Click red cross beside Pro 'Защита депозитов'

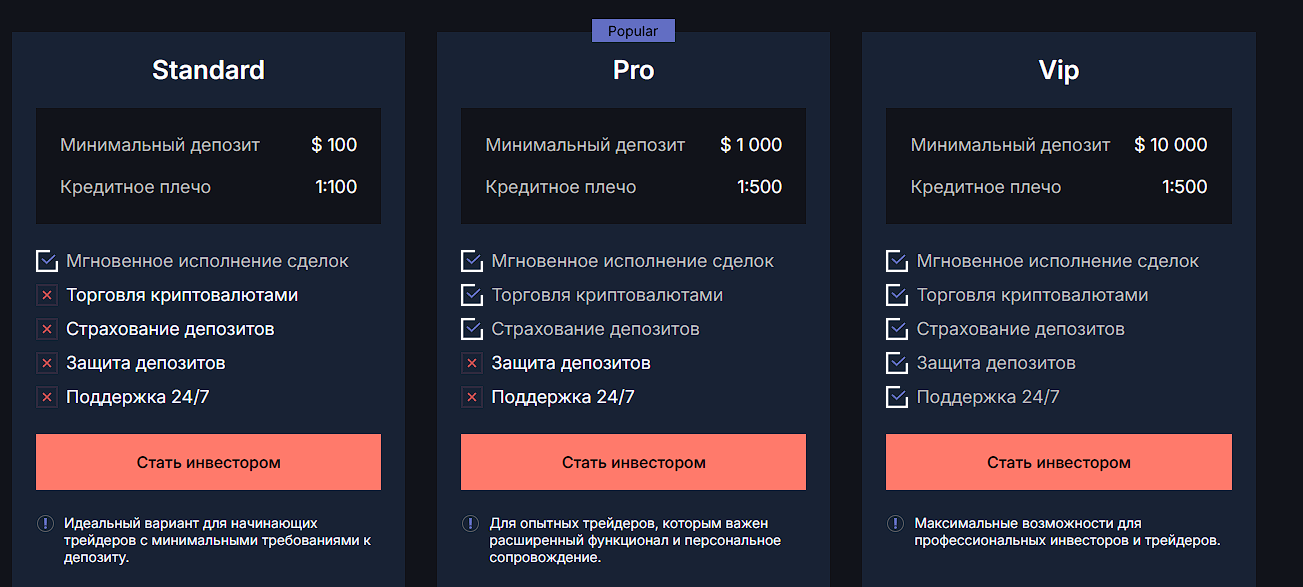point(472,363)
